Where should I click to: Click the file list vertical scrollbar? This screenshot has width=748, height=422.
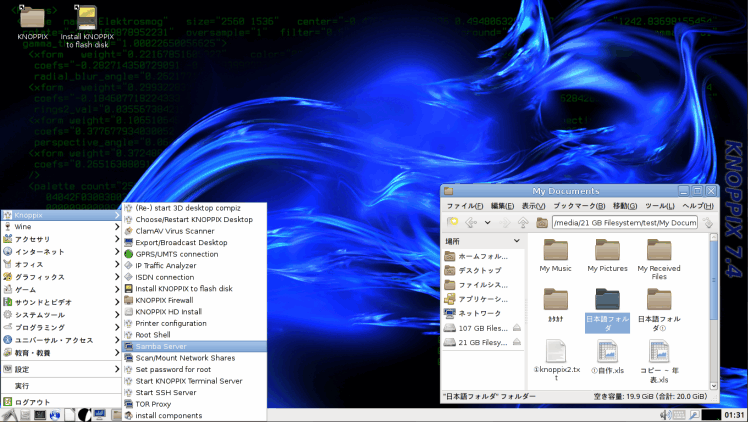click(714, 280)
